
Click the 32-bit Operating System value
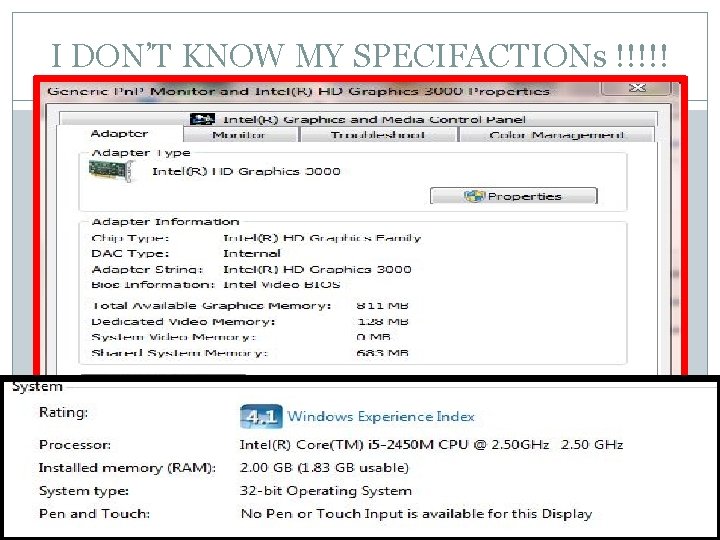click(325, 491)
